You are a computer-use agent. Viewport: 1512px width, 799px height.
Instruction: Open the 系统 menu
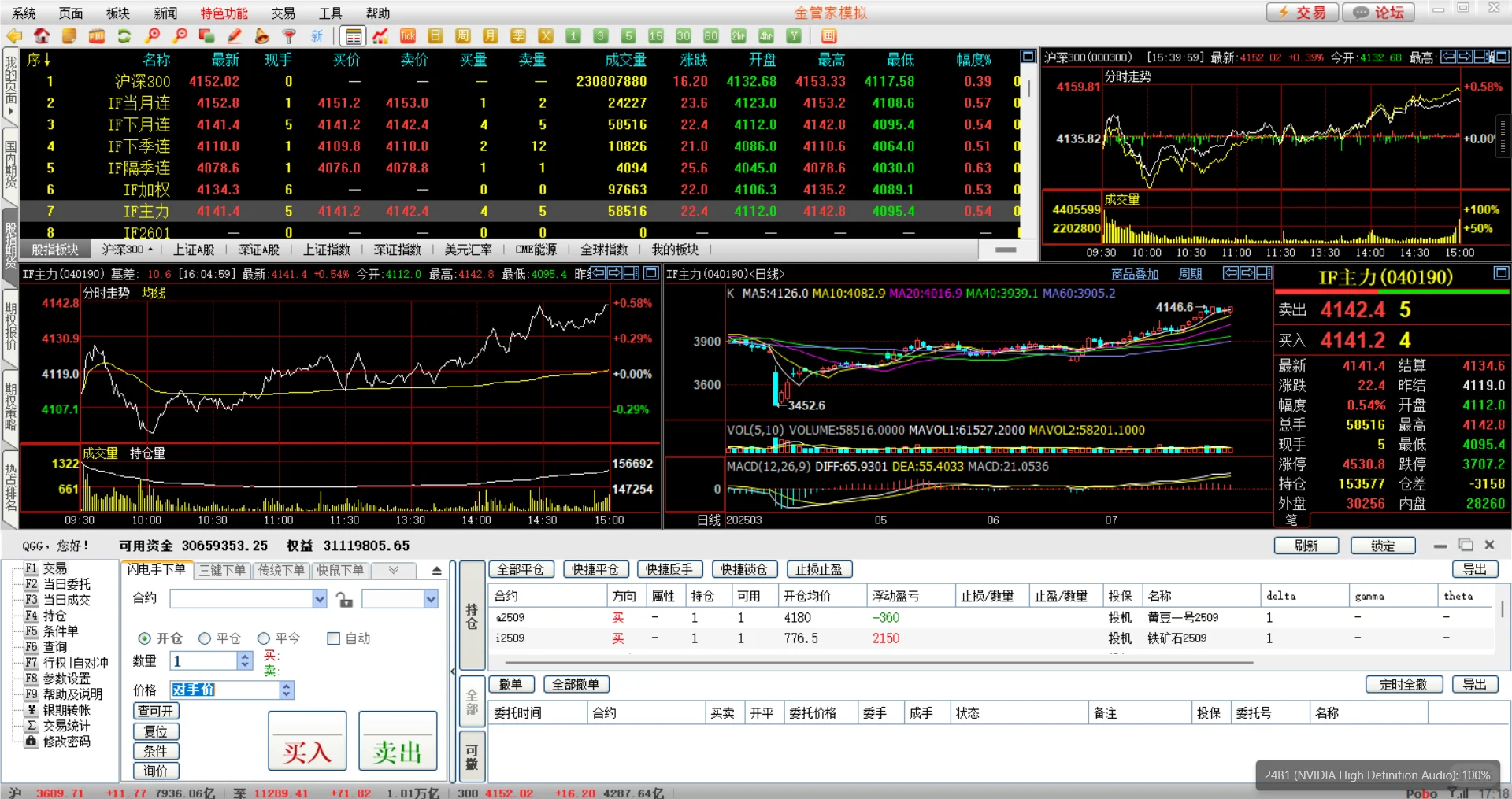24,13
